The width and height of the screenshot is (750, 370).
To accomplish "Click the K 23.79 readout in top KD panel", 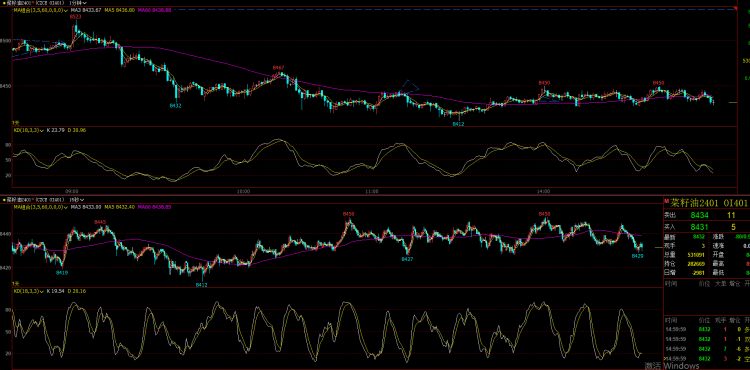I will pos(55,130).
